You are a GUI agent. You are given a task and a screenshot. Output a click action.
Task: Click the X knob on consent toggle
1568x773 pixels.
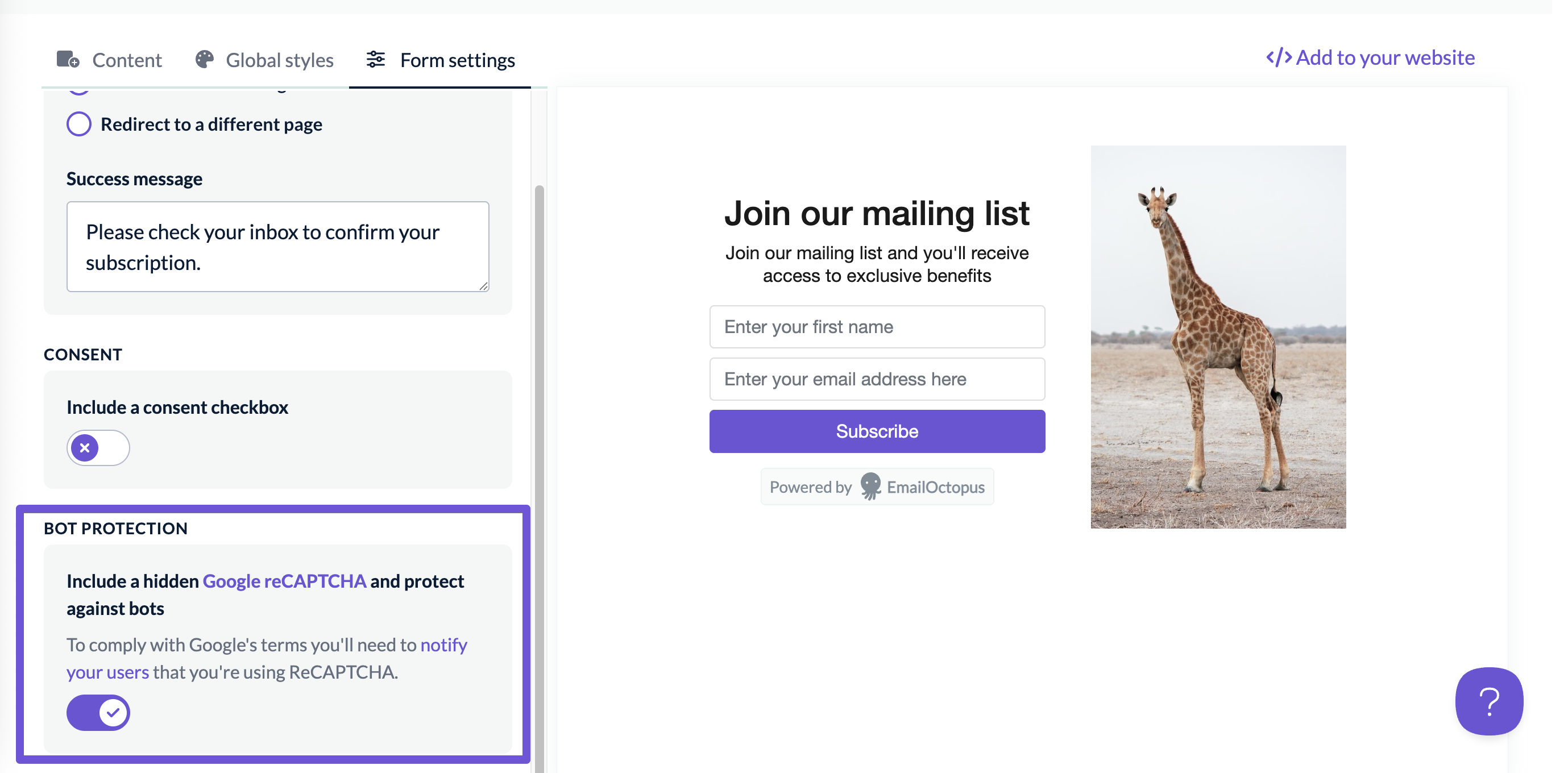coord(85,448)
